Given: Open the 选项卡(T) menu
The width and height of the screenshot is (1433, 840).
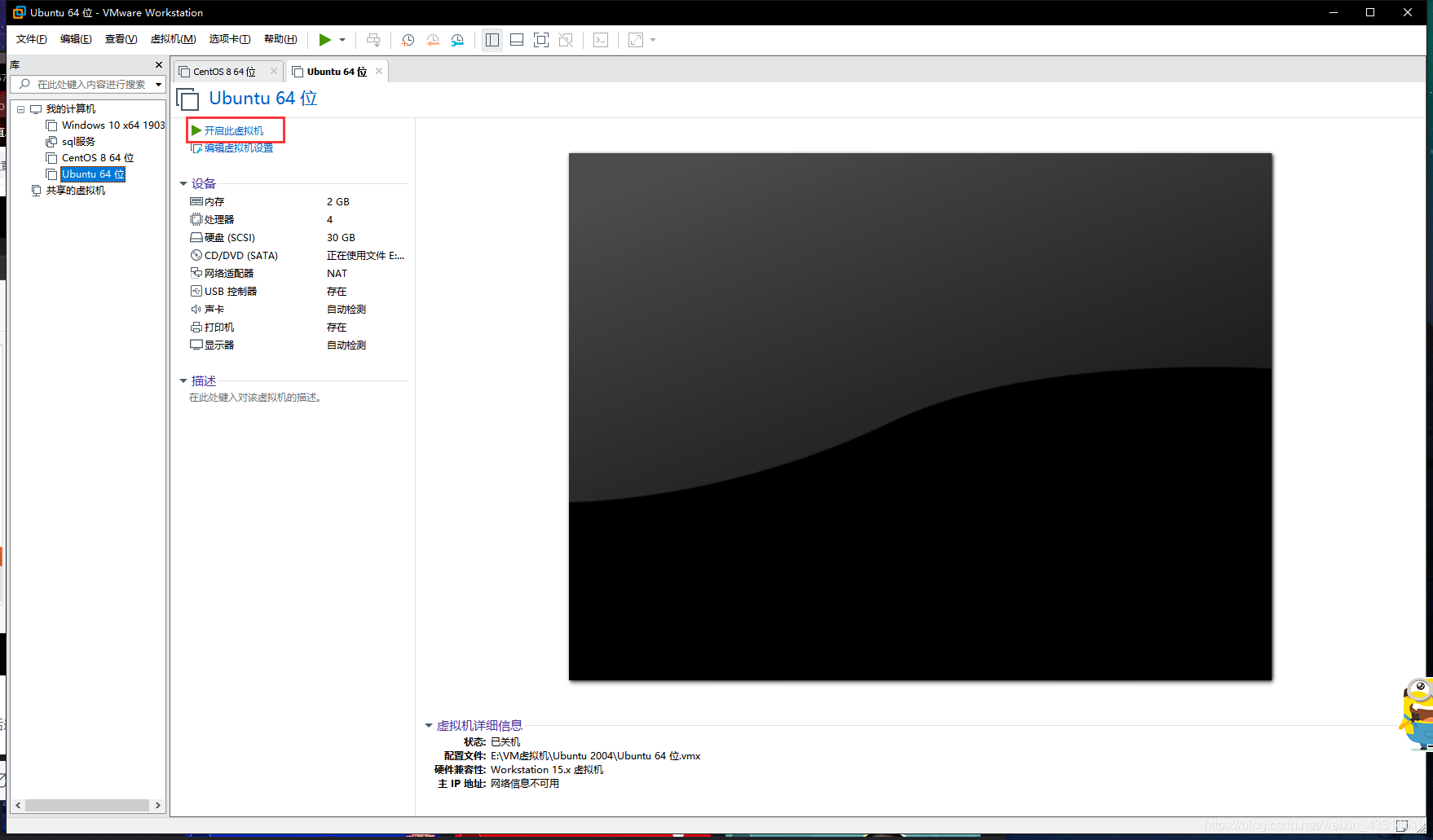Looking at the screenshot, I should click(230, 39).
